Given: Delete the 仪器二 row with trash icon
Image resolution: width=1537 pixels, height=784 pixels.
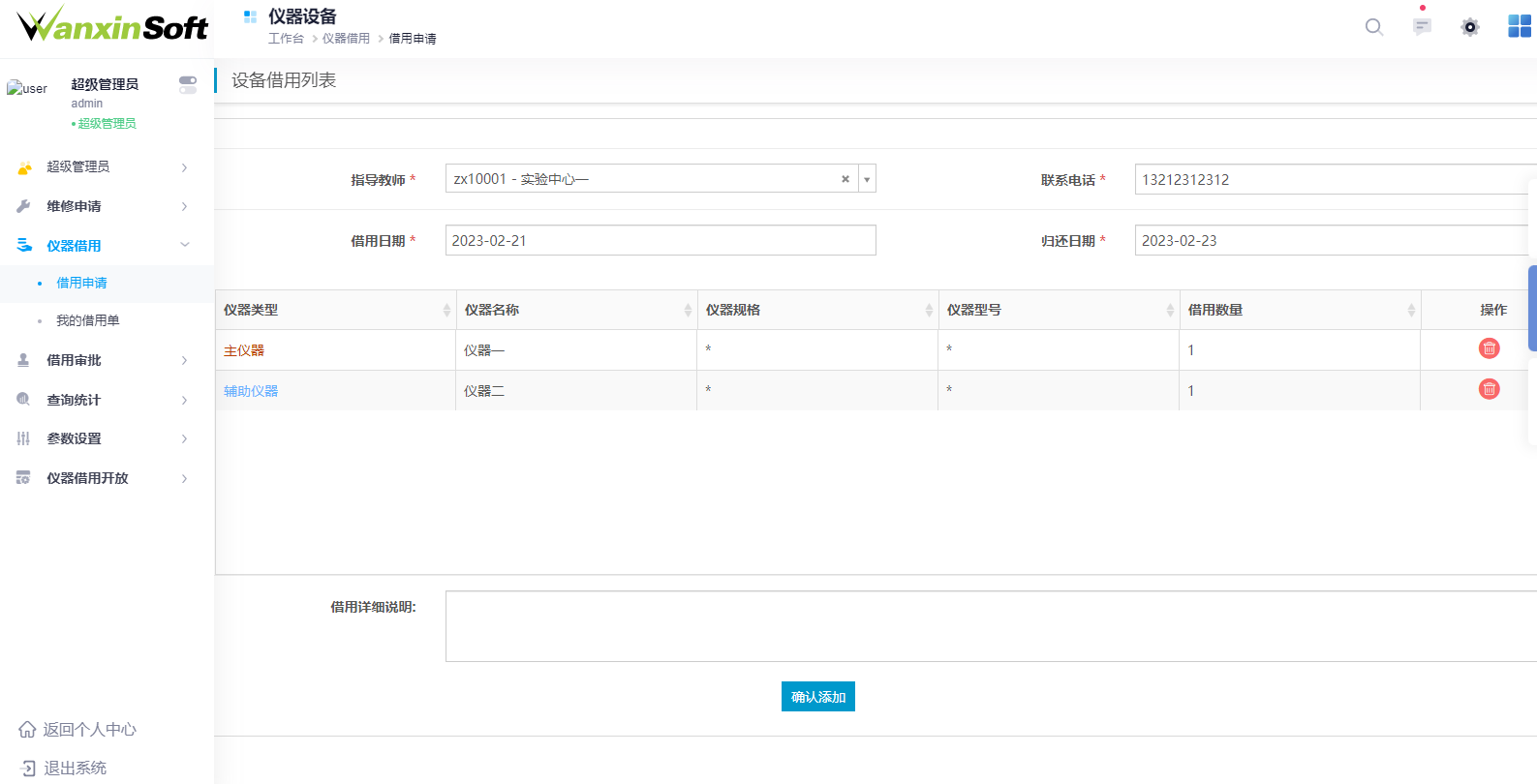Looking at the screenshot, I should 1489,389.
